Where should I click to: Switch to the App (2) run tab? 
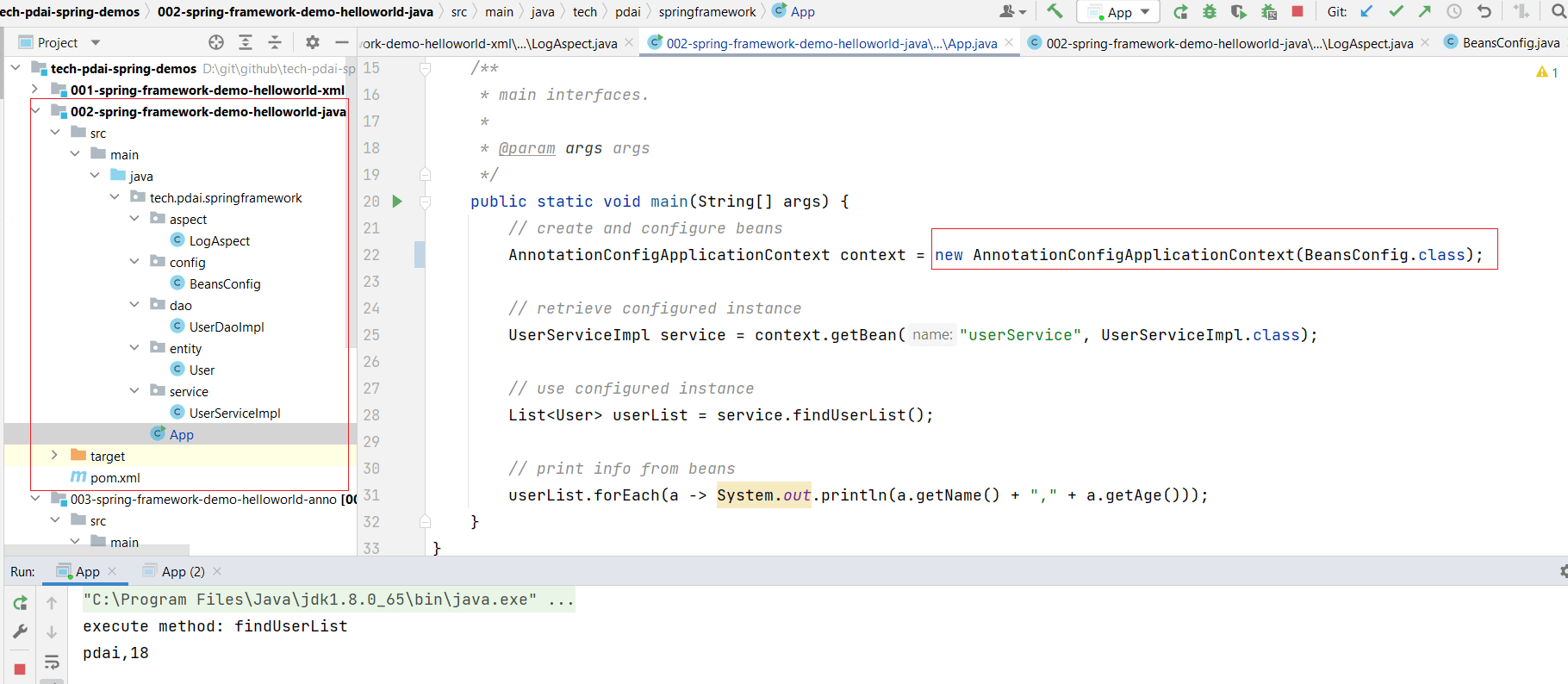click(183, 571)
